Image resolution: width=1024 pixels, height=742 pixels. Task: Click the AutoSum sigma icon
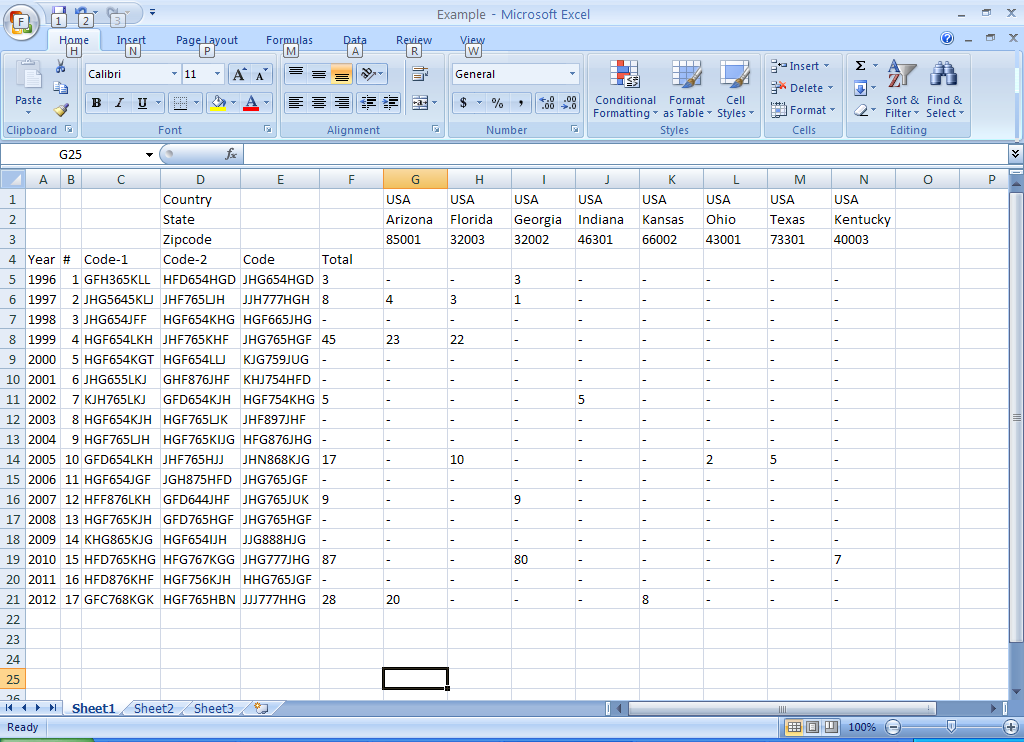pyautogui.click(x=860, y=66)
